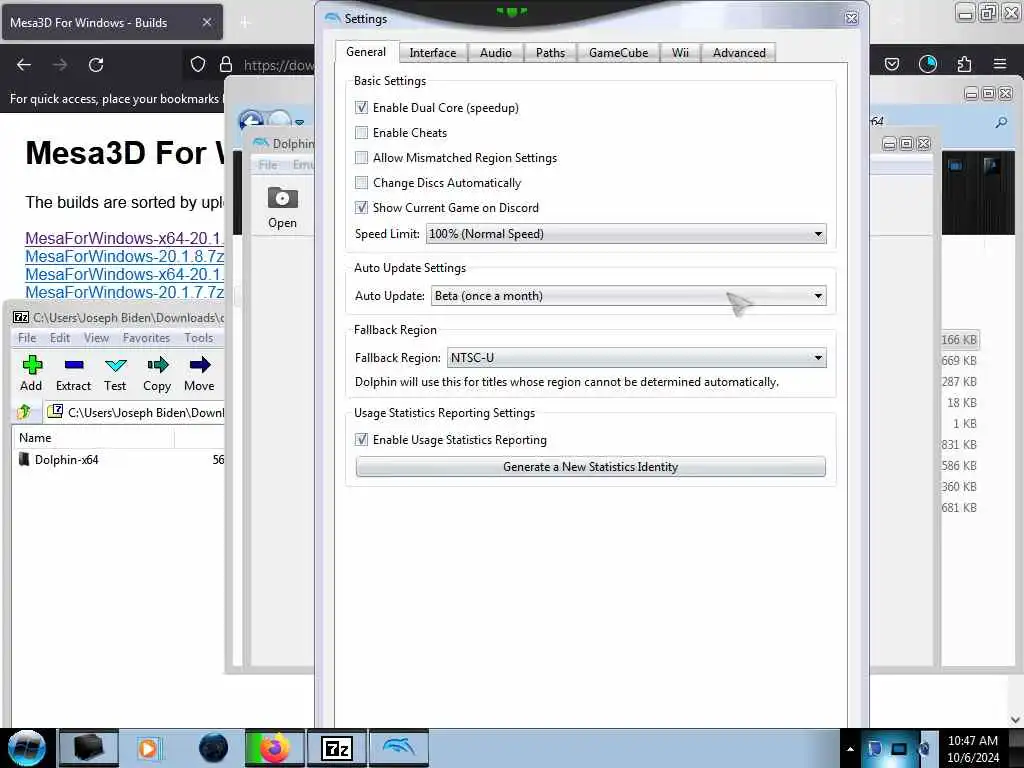This screenshot has height=768, width=1024.
Task: Switch to the Advanced tab
Action: point(739,53)
